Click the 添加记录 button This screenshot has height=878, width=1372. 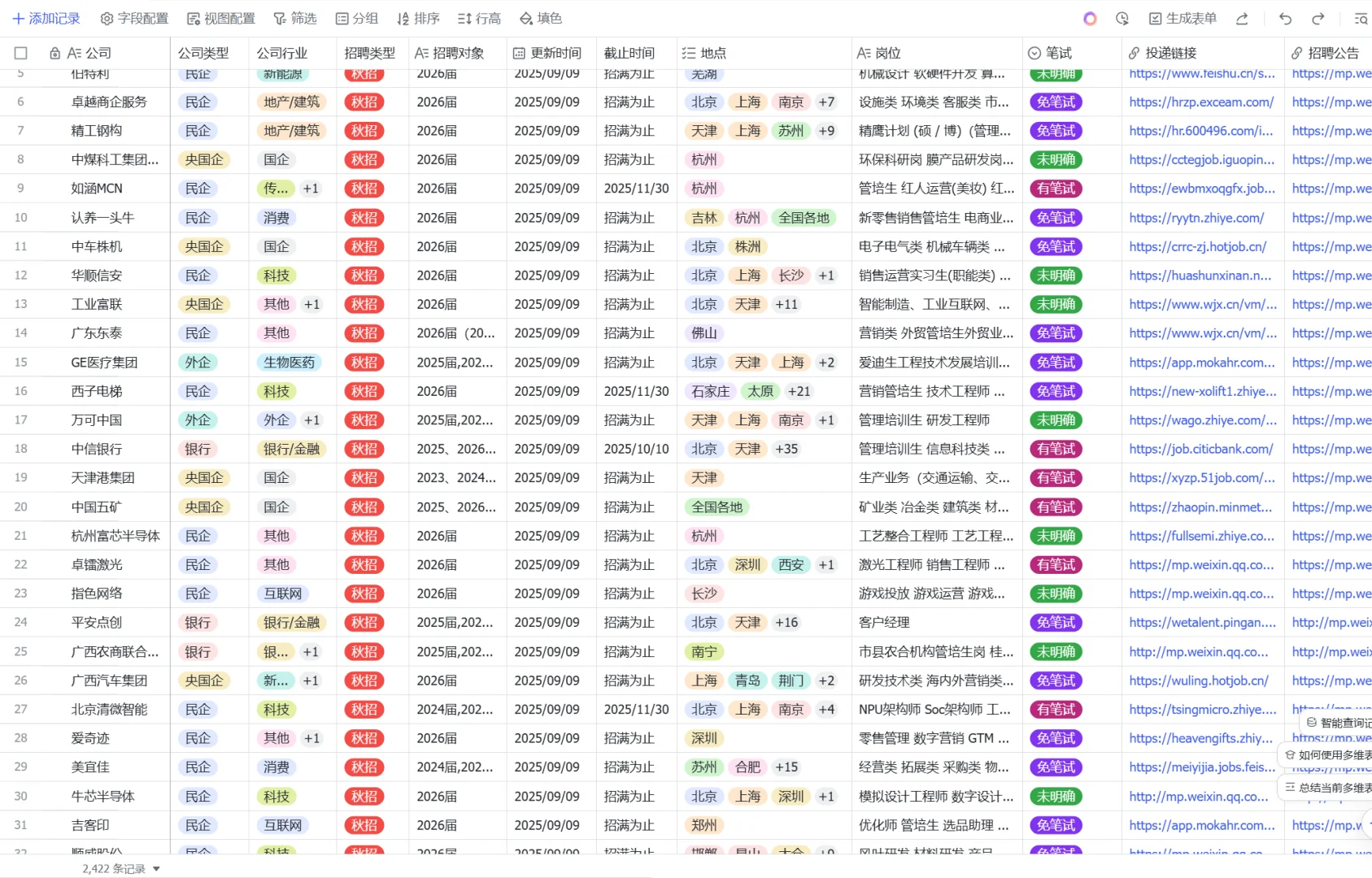pos(46,19)
